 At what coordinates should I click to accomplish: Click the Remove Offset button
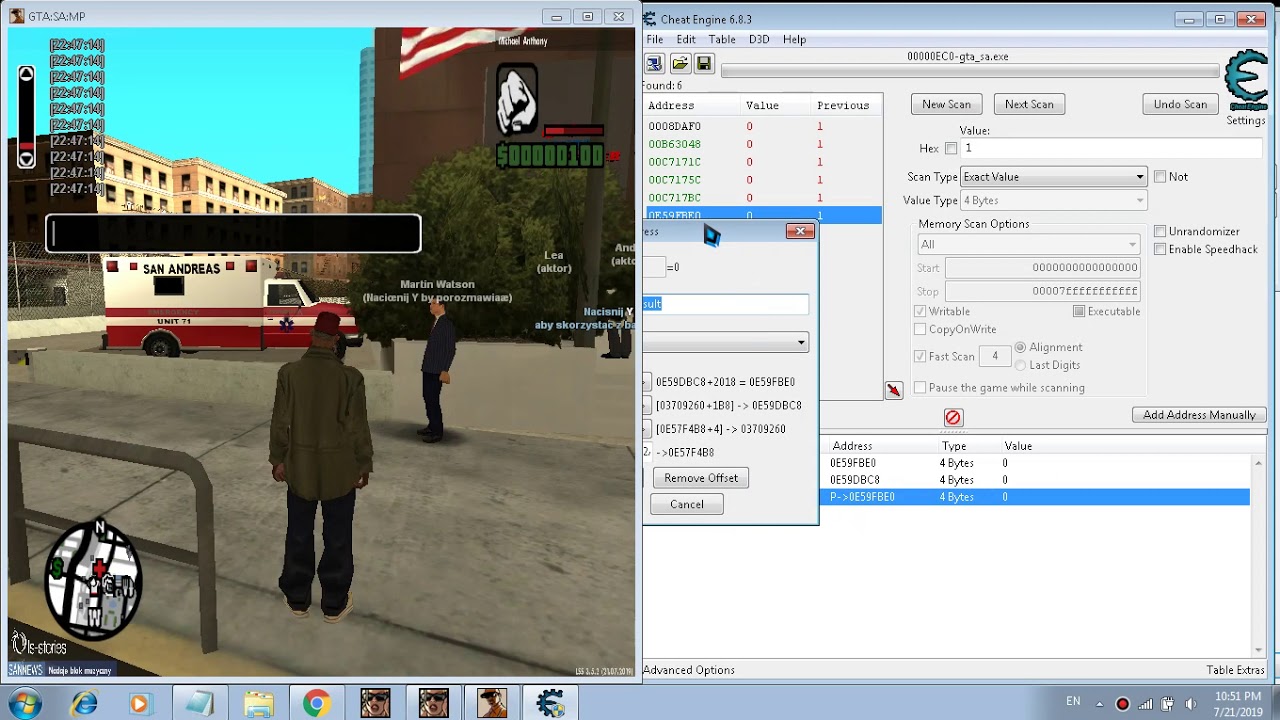pyautogui.click(x=701, y=478)
